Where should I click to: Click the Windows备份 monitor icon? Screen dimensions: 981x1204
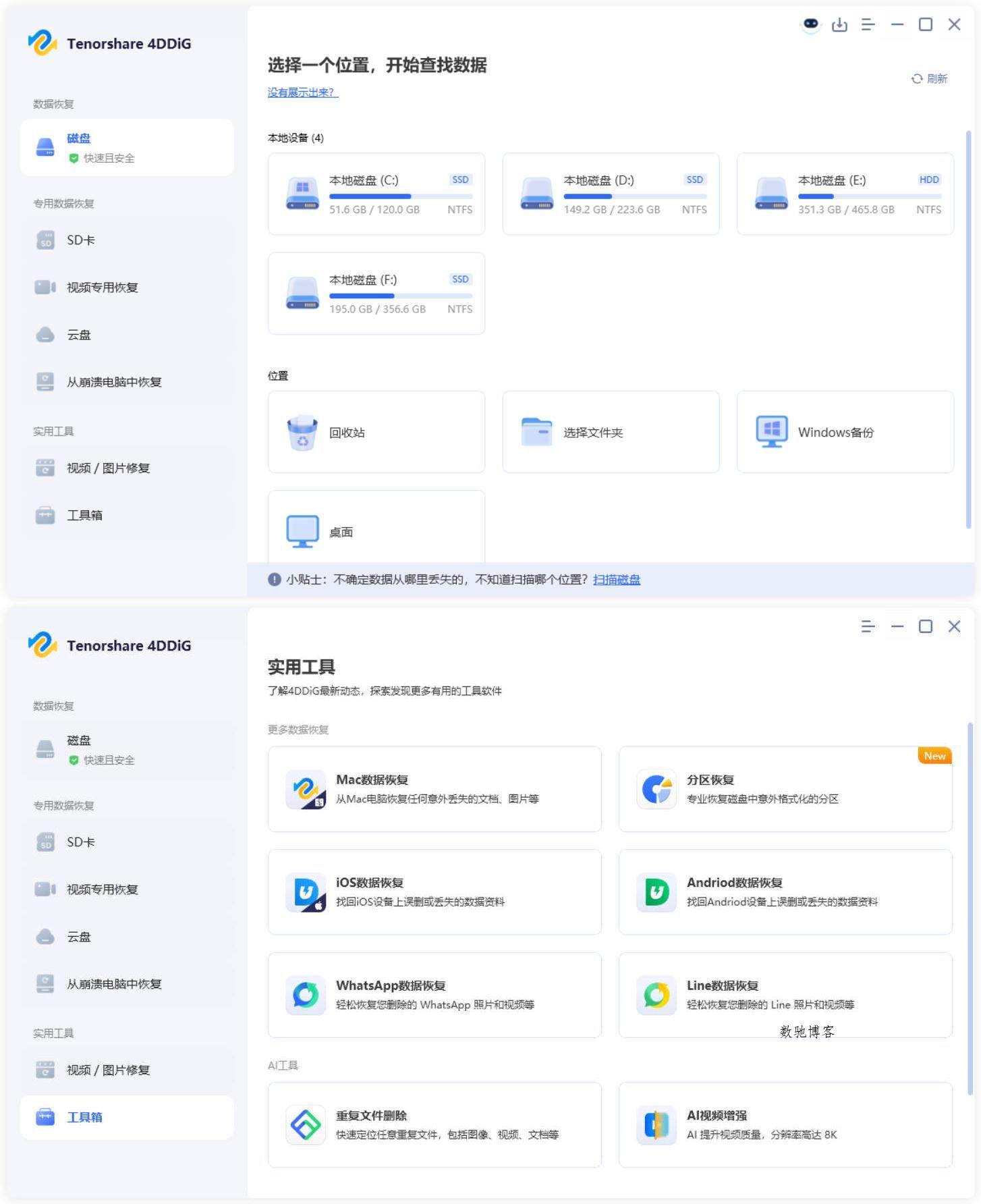pos(772,432)
